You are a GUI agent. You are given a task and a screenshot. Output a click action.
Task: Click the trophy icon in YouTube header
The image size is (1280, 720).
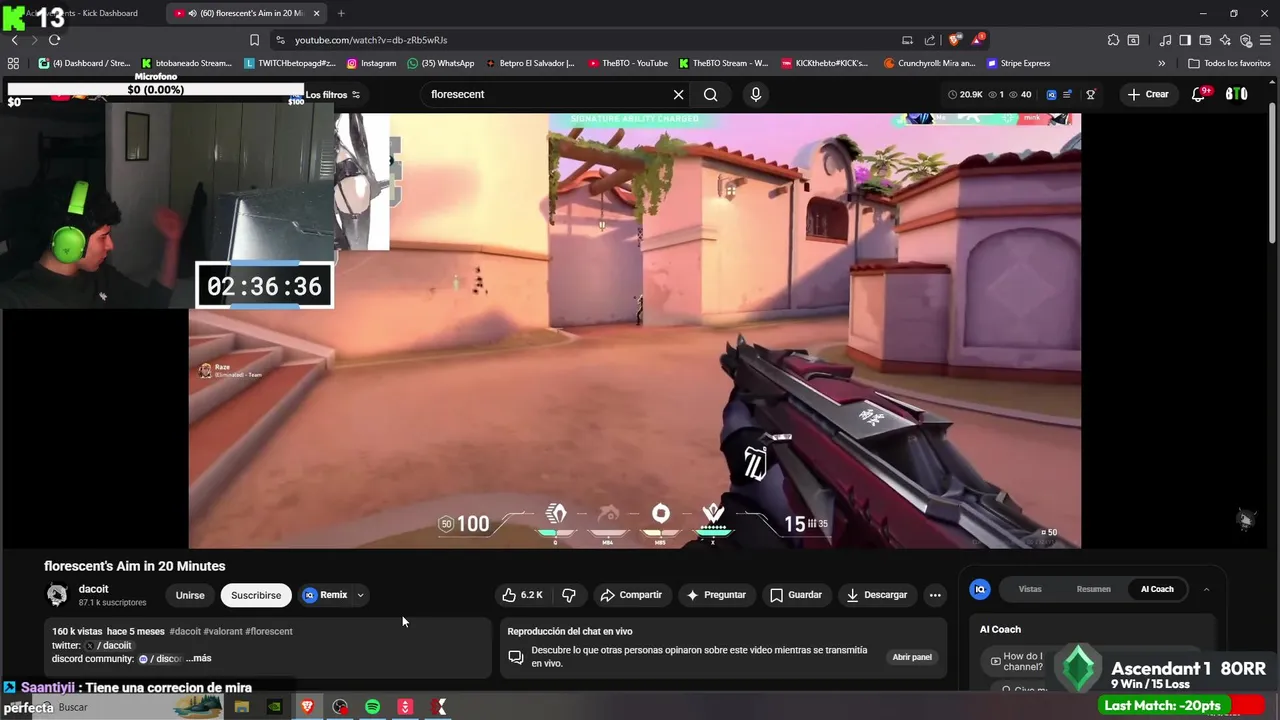1091,94
